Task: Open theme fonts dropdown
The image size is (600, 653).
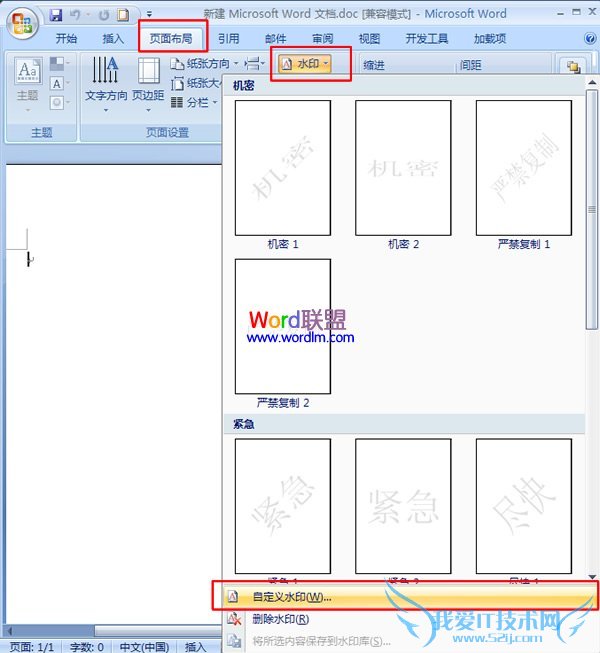Action: 60,84
